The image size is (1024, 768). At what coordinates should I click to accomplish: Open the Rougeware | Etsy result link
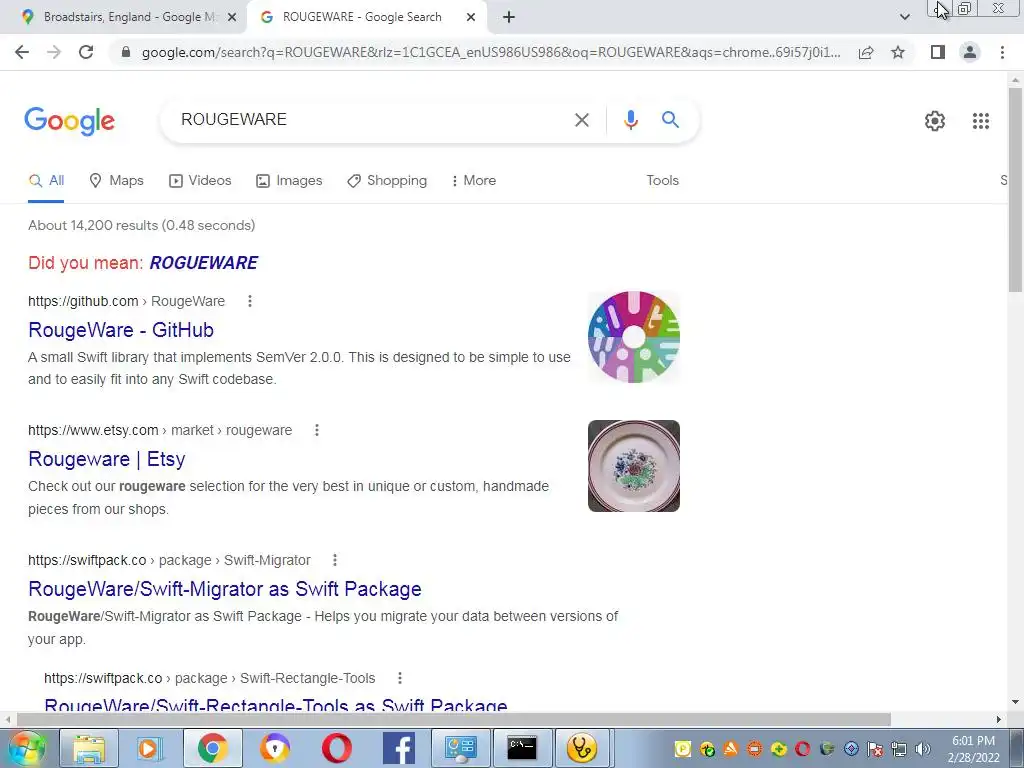107,459
